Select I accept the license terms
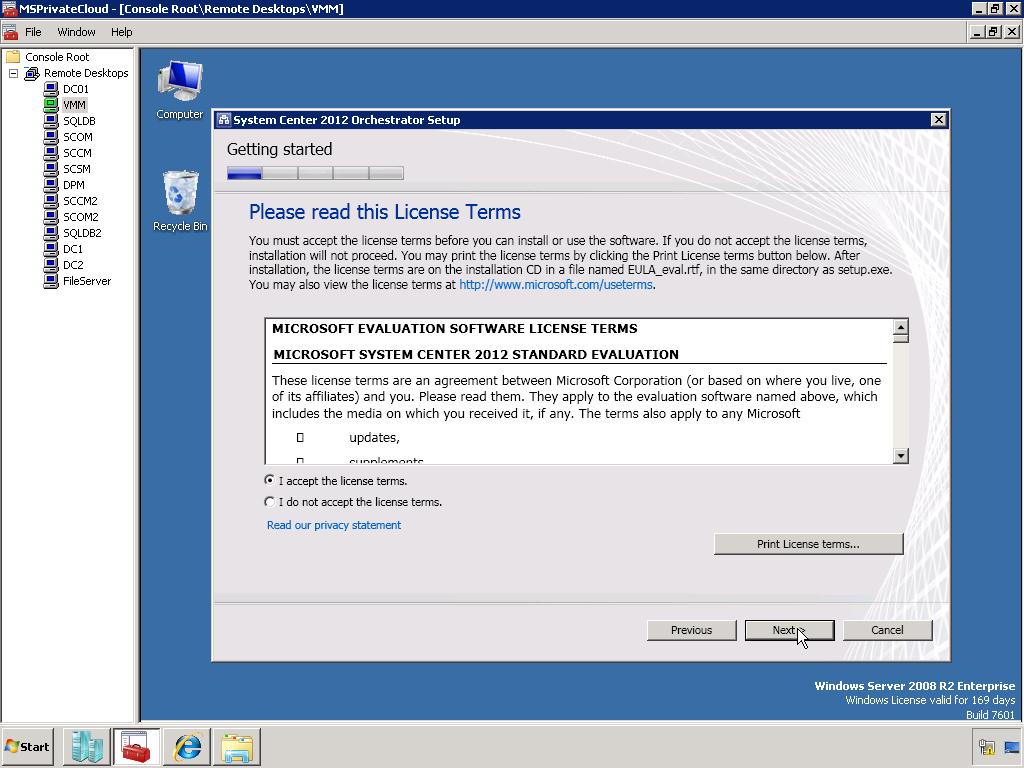 coord(269,480)
